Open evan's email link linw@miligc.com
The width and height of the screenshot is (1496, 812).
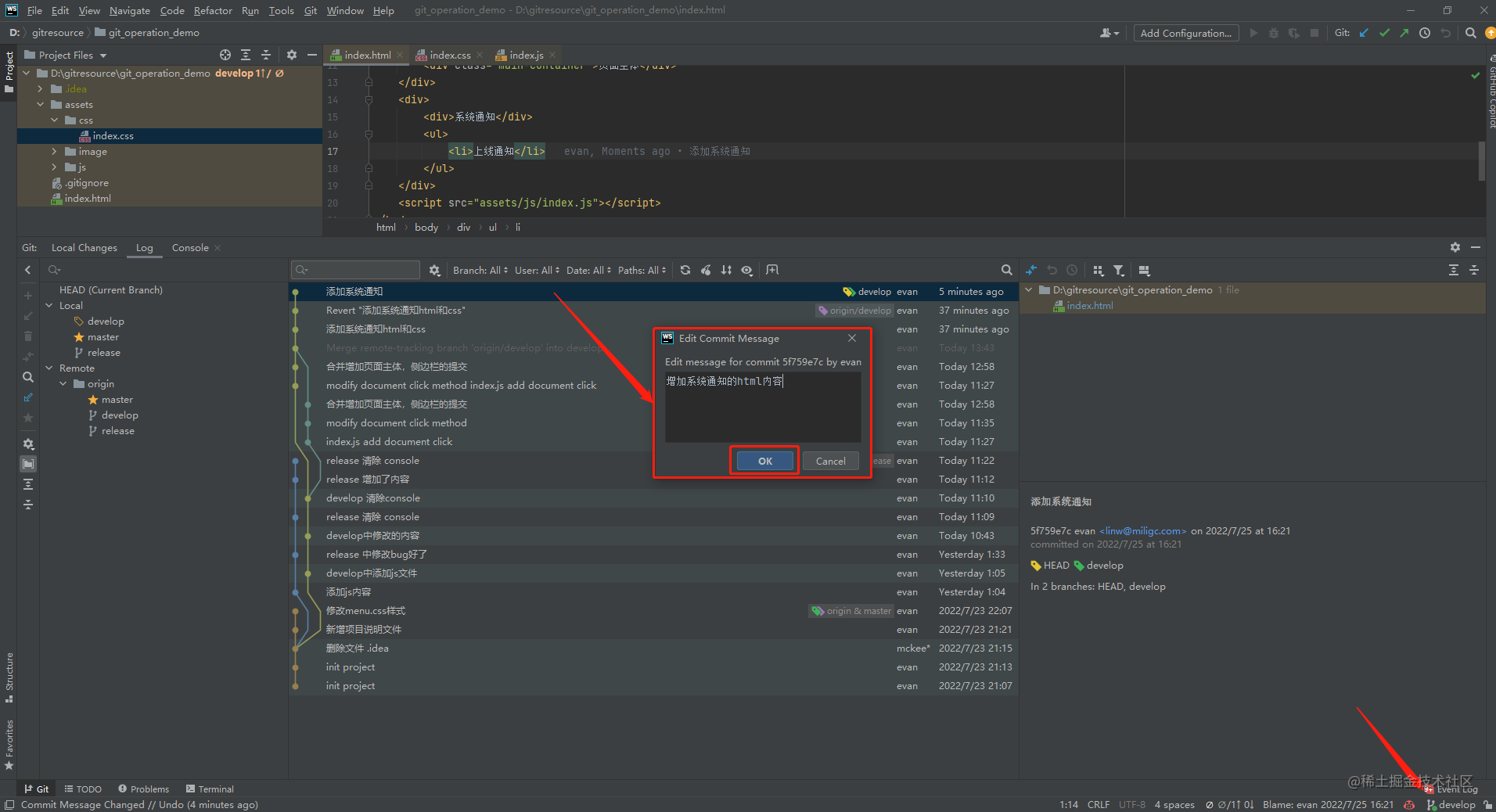(x=1143, y=530)
